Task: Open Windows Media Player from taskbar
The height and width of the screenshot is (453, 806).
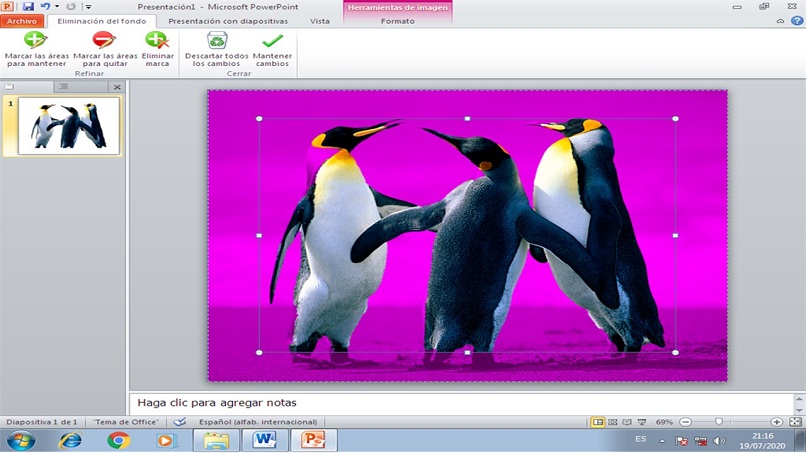Action: (x=166, y=441)
